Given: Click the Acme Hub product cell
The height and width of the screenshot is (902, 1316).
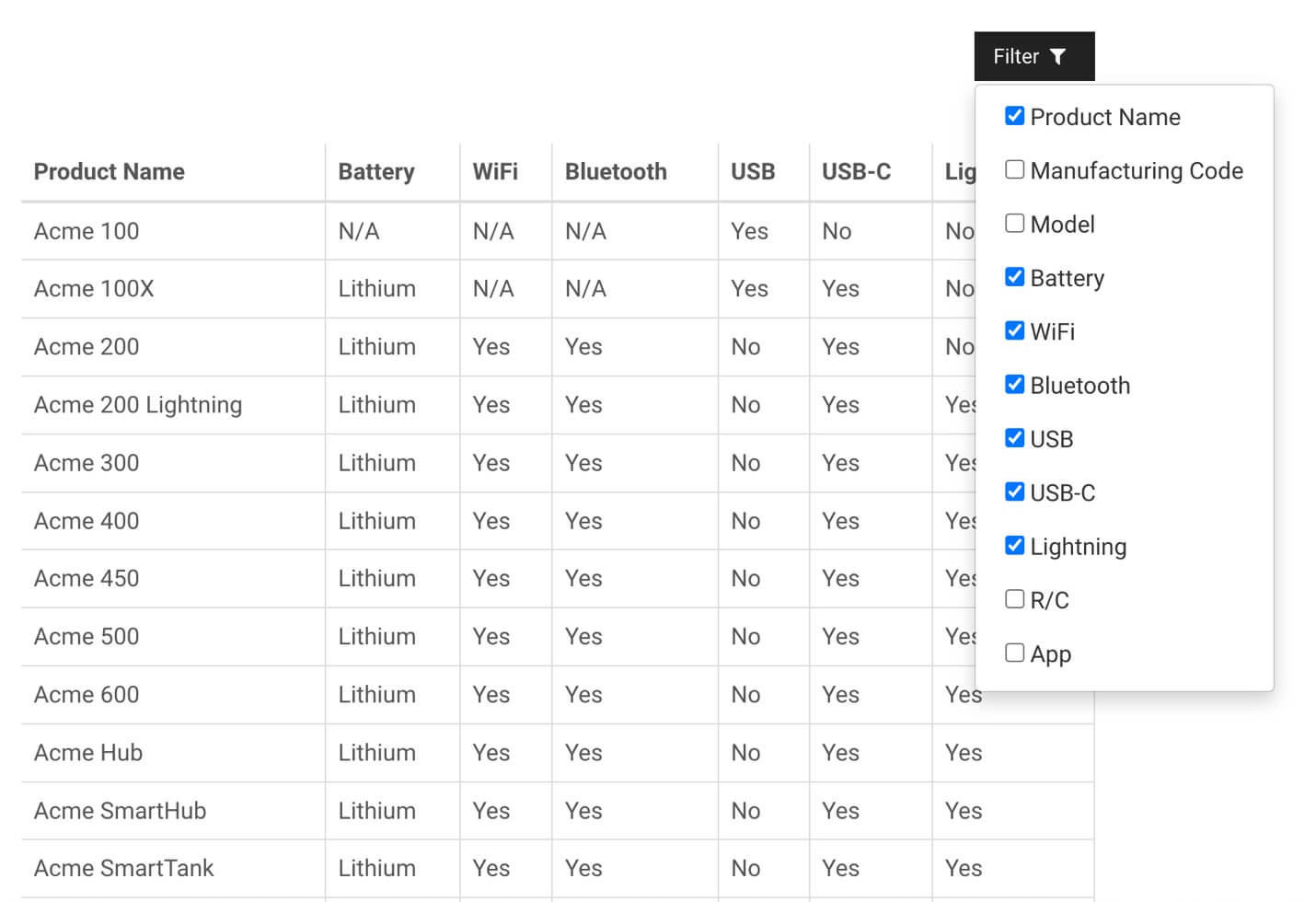Looking at the screenshot, I should point(87,752).
